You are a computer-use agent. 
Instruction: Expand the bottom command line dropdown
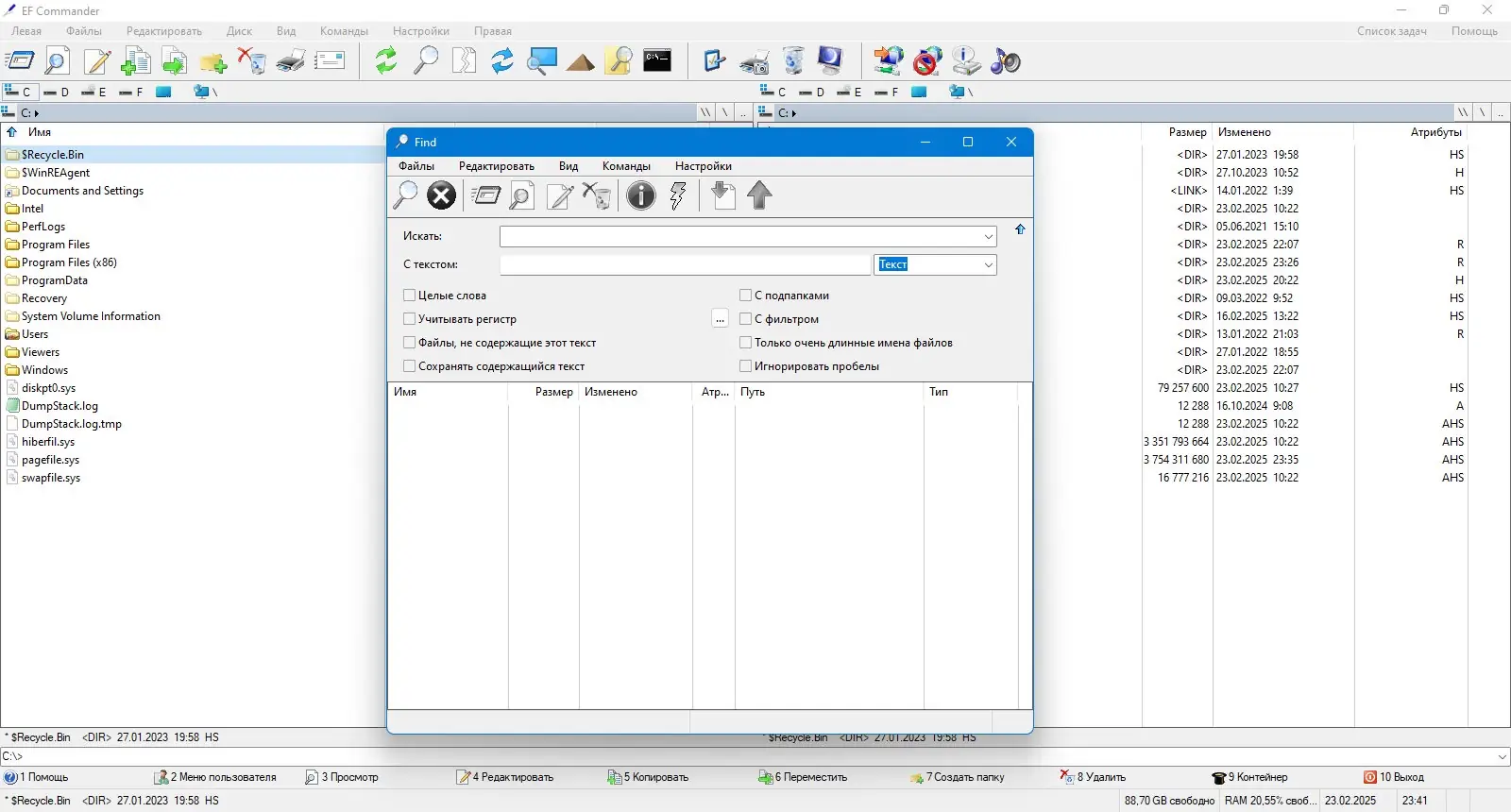pos(1502,756)
